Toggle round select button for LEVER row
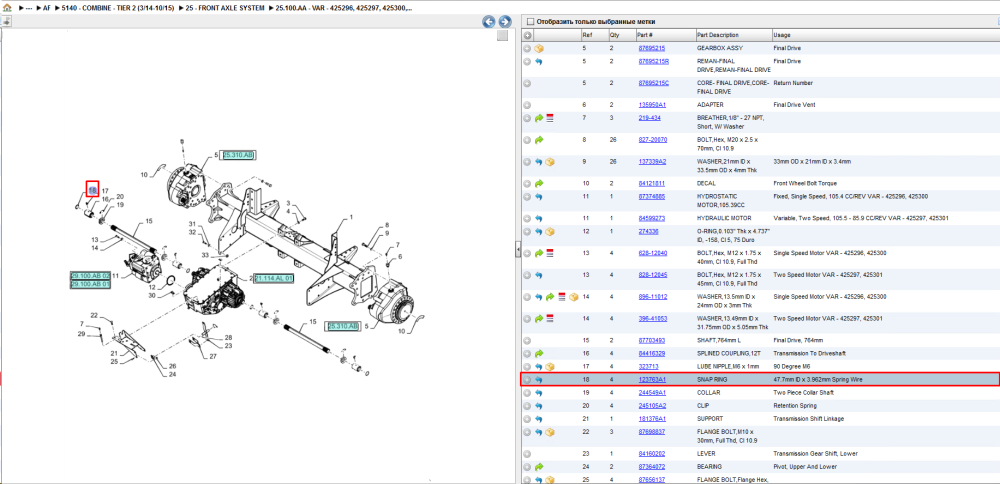Image resolution: width=1000 pixels, height=484 pixels. (527, 454)
